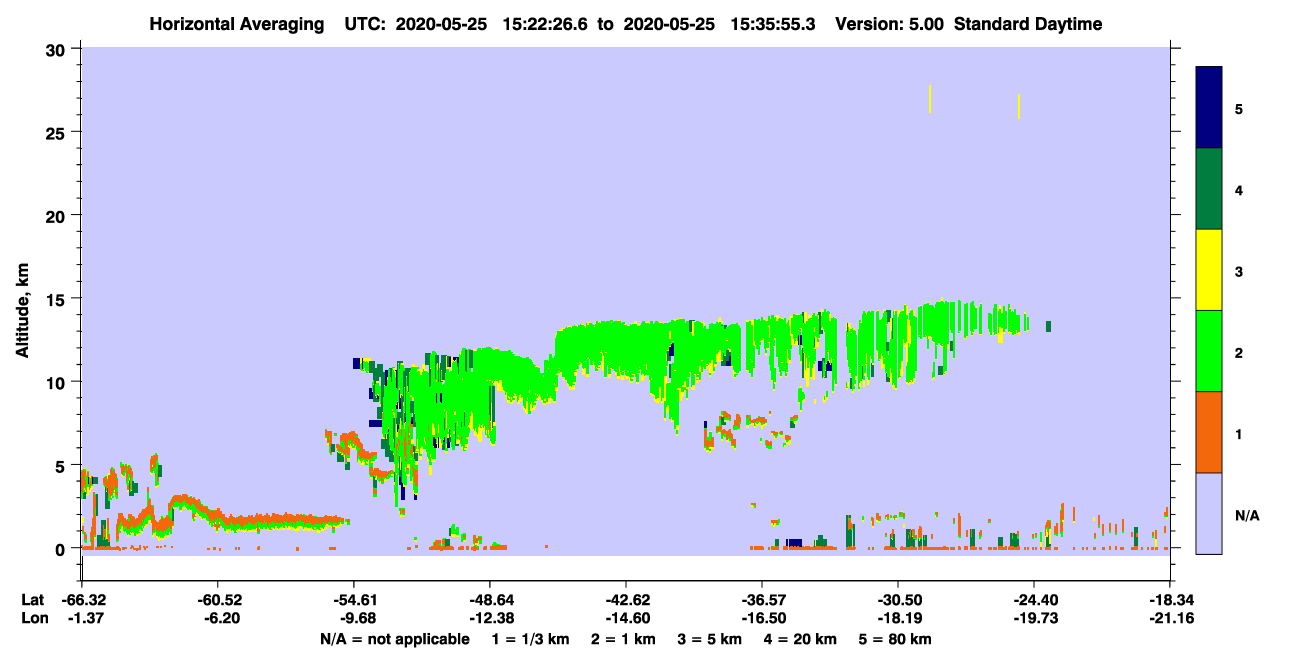Click the yellow color bar segment labeled 3

pyautogui.click(x=1209, y=270)
